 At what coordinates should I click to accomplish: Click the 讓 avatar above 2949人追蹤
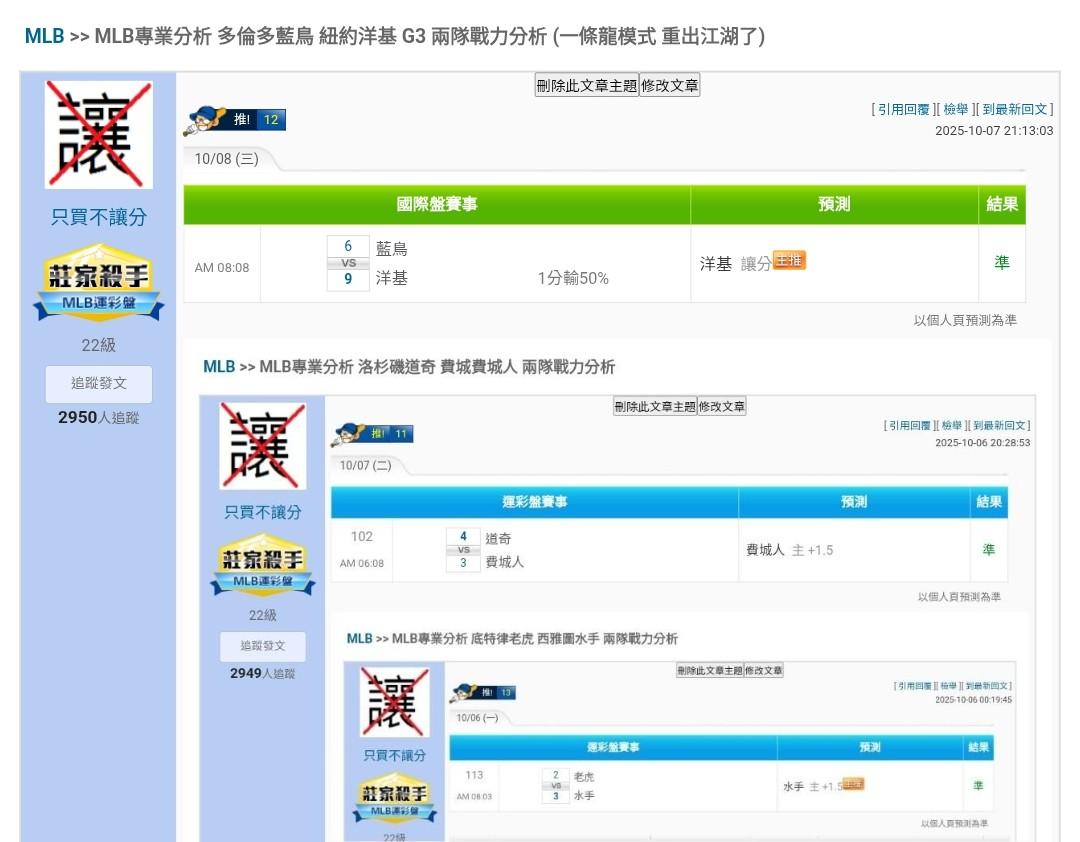click(x=262, y=446)
